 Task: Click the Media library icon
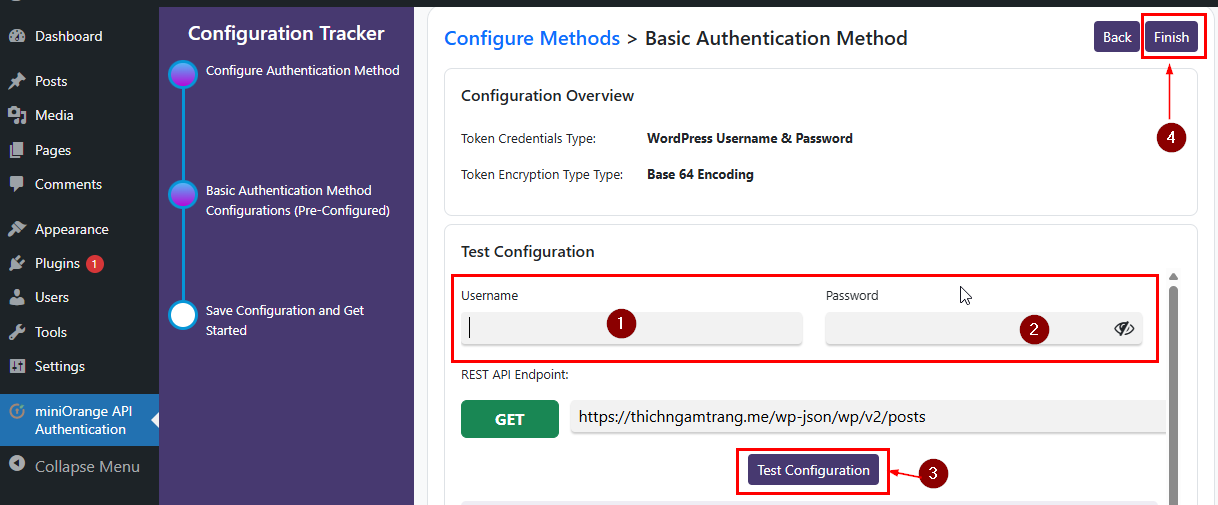[x=17, y=115]
